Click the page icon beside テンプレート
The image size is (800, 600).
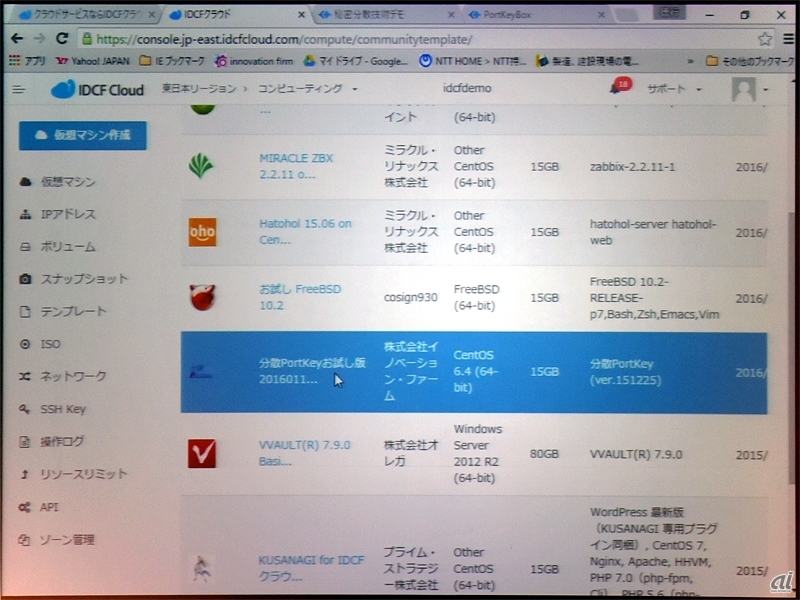pyautogui.click(x=24, y=311)
